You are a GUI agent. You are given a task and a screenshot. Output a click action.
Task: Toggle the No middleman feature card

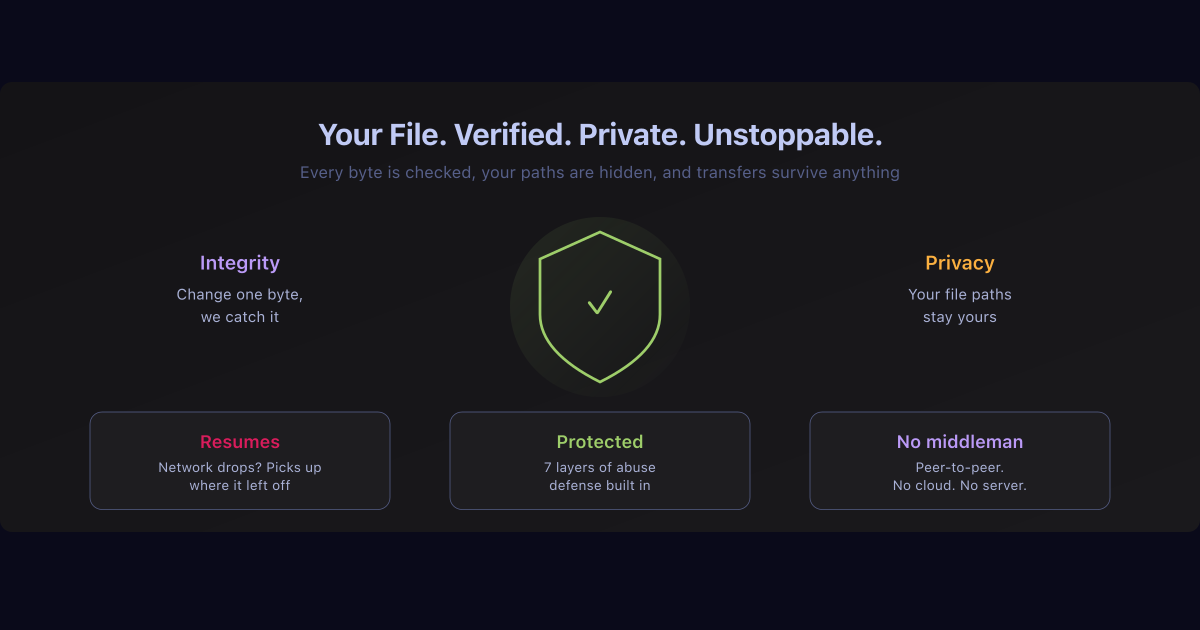click(959, 460)
